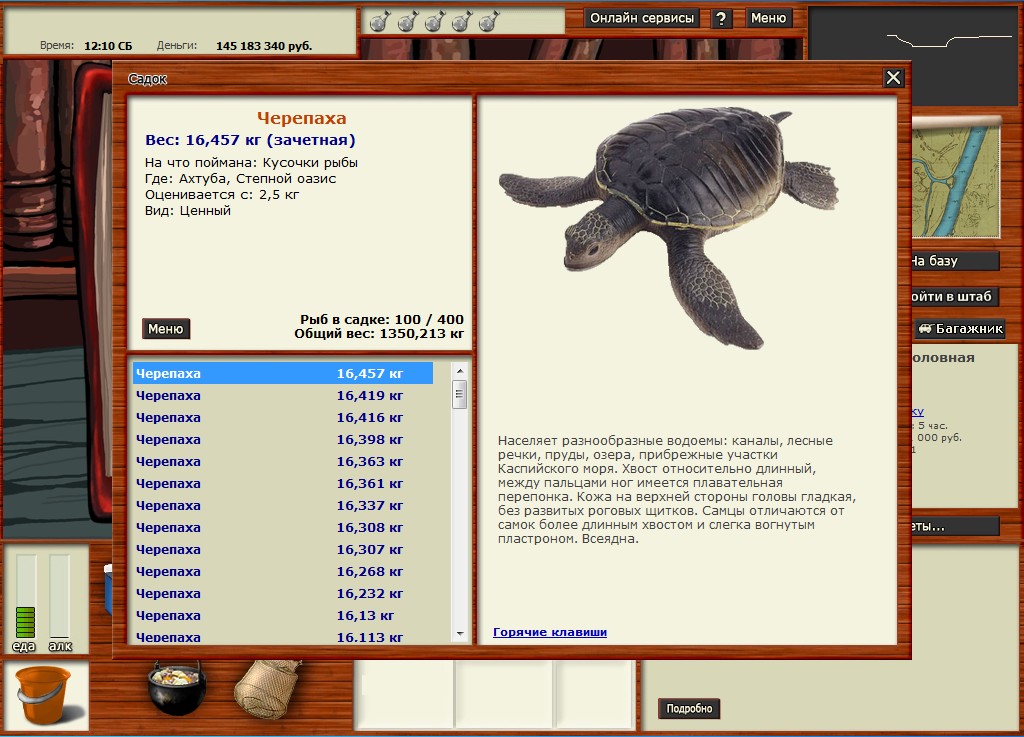Click the question mark help button
Screen dimensions: 1024x737
[x=721, y=18]
